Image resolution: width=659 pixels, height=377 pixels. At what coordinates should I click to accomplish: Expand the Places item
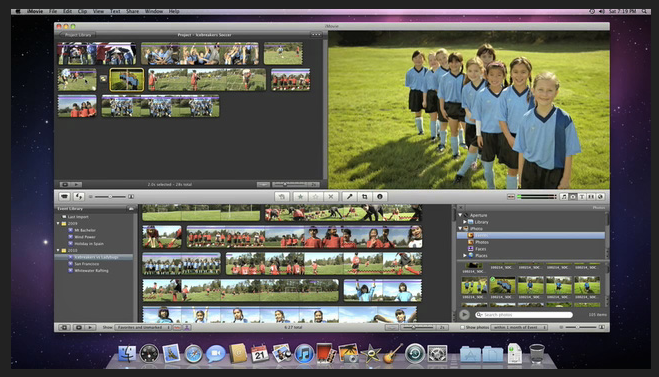click(x=465, y=255)
